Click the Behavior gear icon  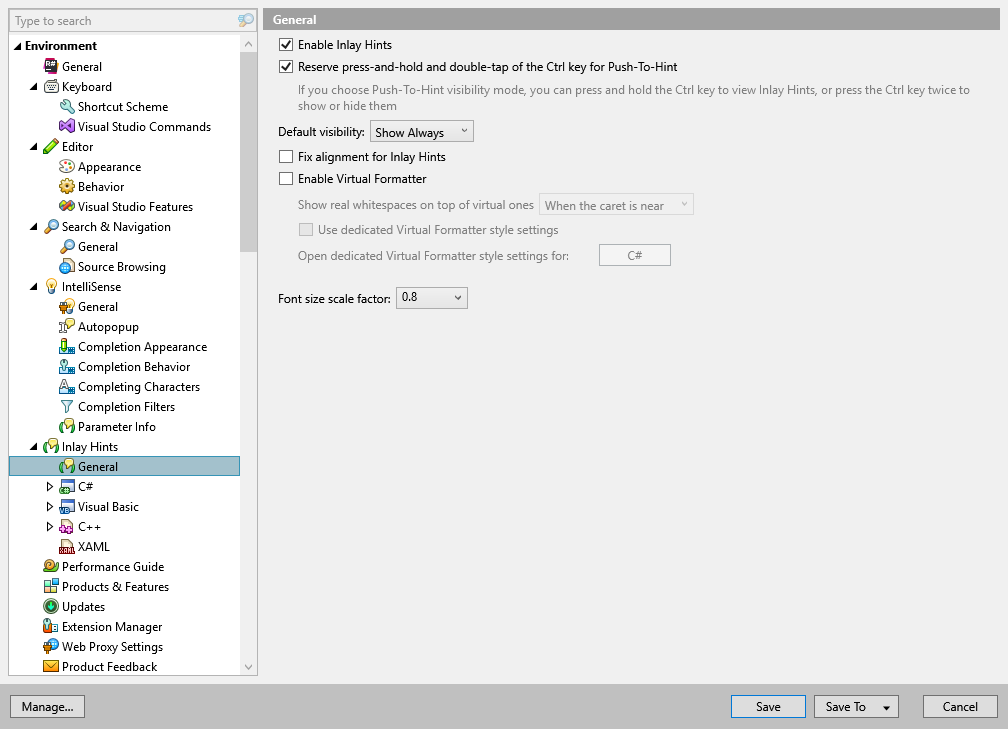click(67, 186)
